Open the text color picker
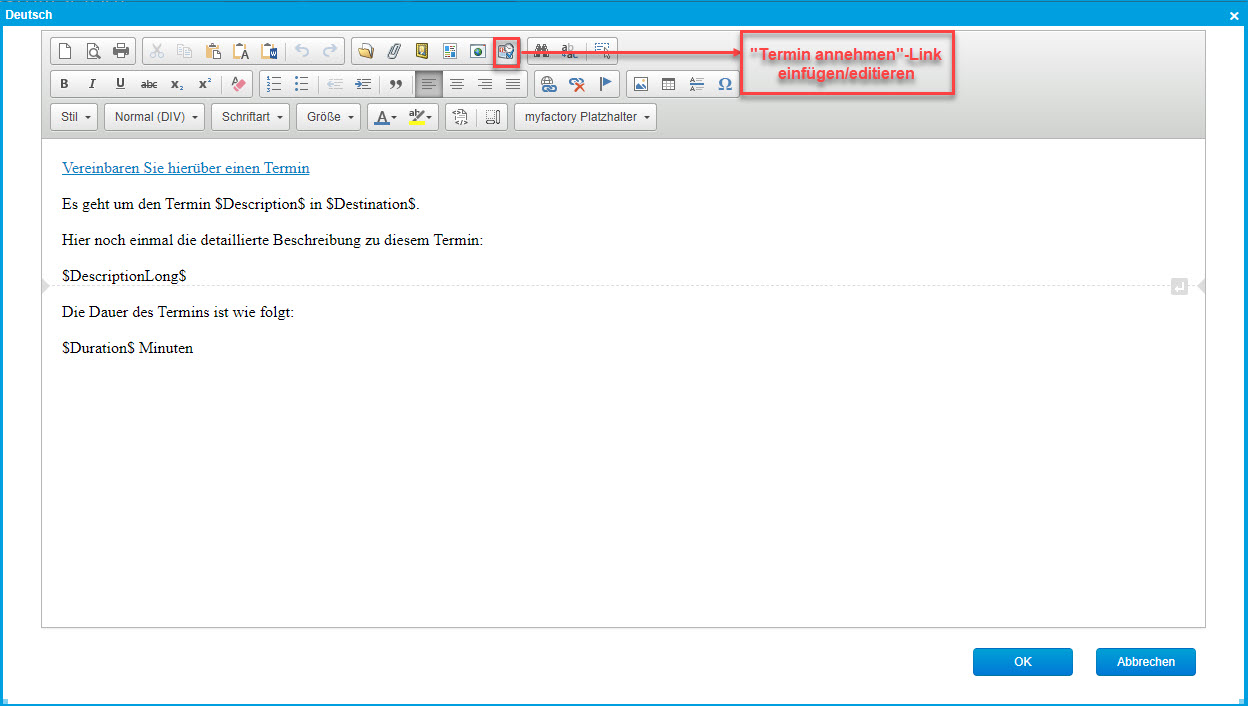 pos(384,117)
